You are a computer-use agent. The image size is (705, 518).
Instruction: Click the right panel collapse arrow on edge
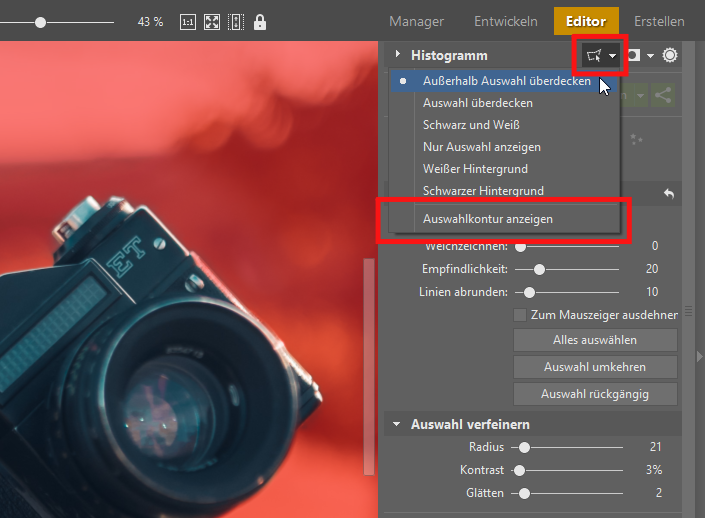699,355
